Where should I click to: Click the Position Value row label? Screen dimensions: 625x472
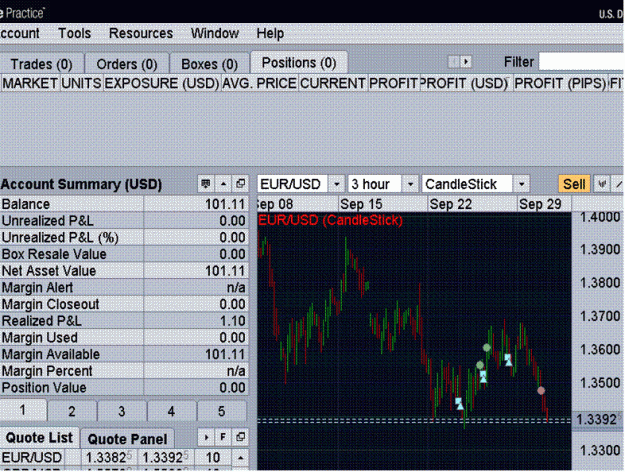point(44,388)
